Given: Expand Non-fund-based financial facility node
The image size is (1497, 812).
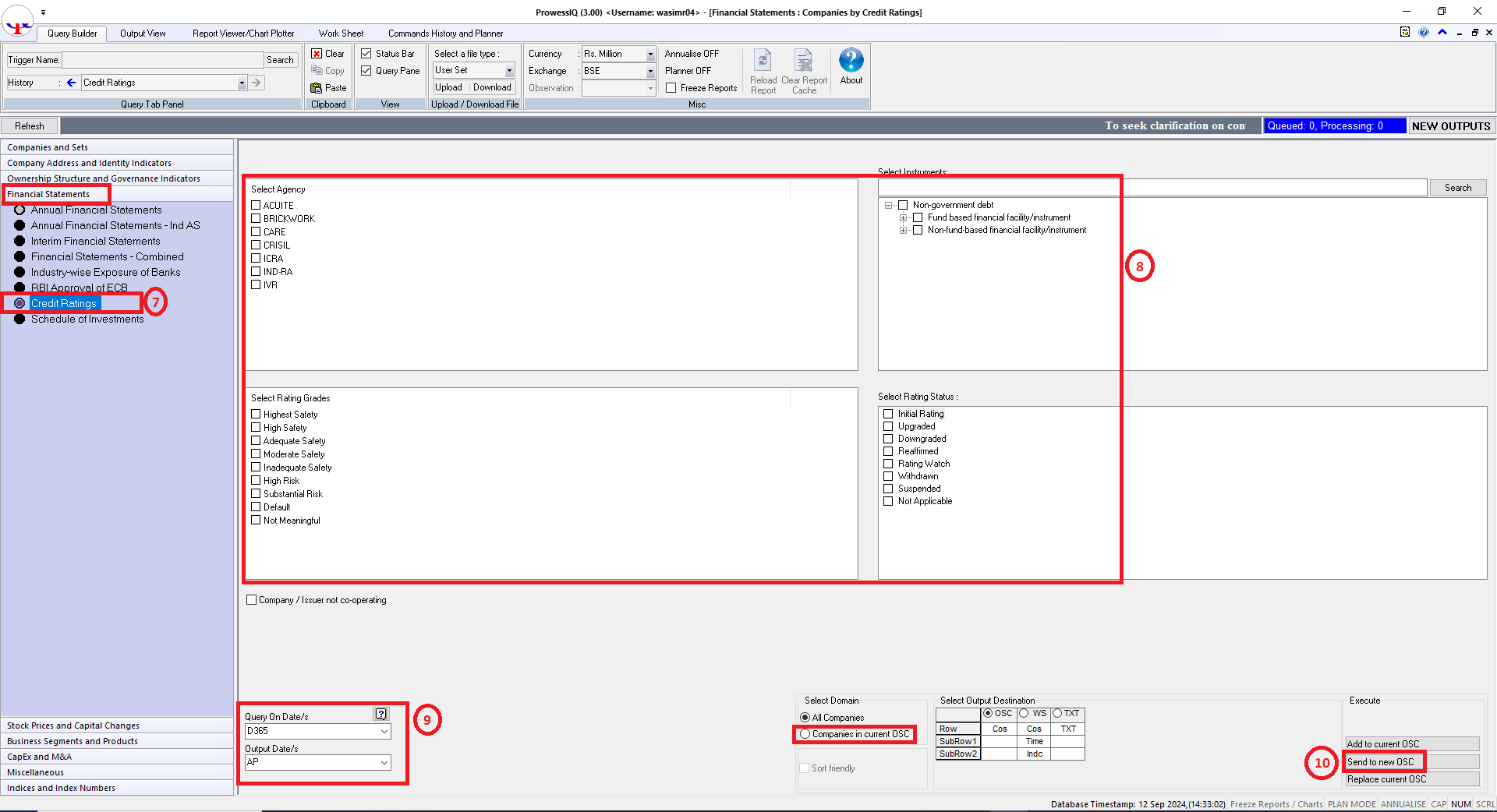Looking at the screenshot, I should tap(903, 230).
